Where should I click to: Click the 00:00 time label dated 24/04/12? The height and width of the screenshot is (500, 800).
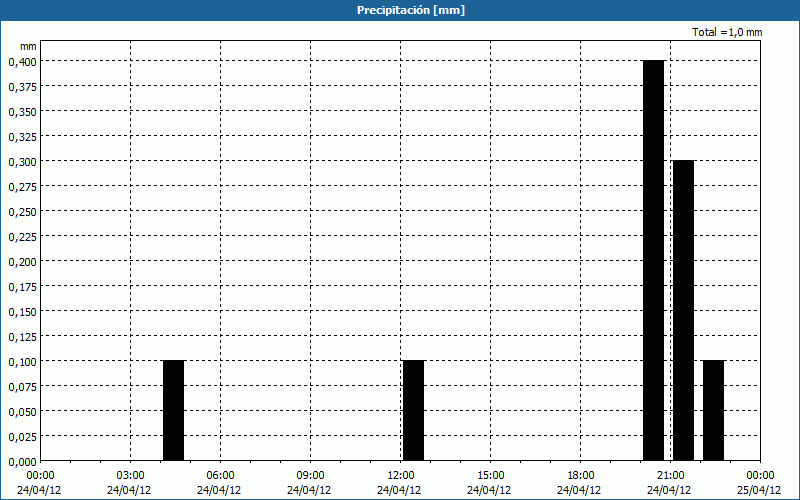click(x=39, y=476)
